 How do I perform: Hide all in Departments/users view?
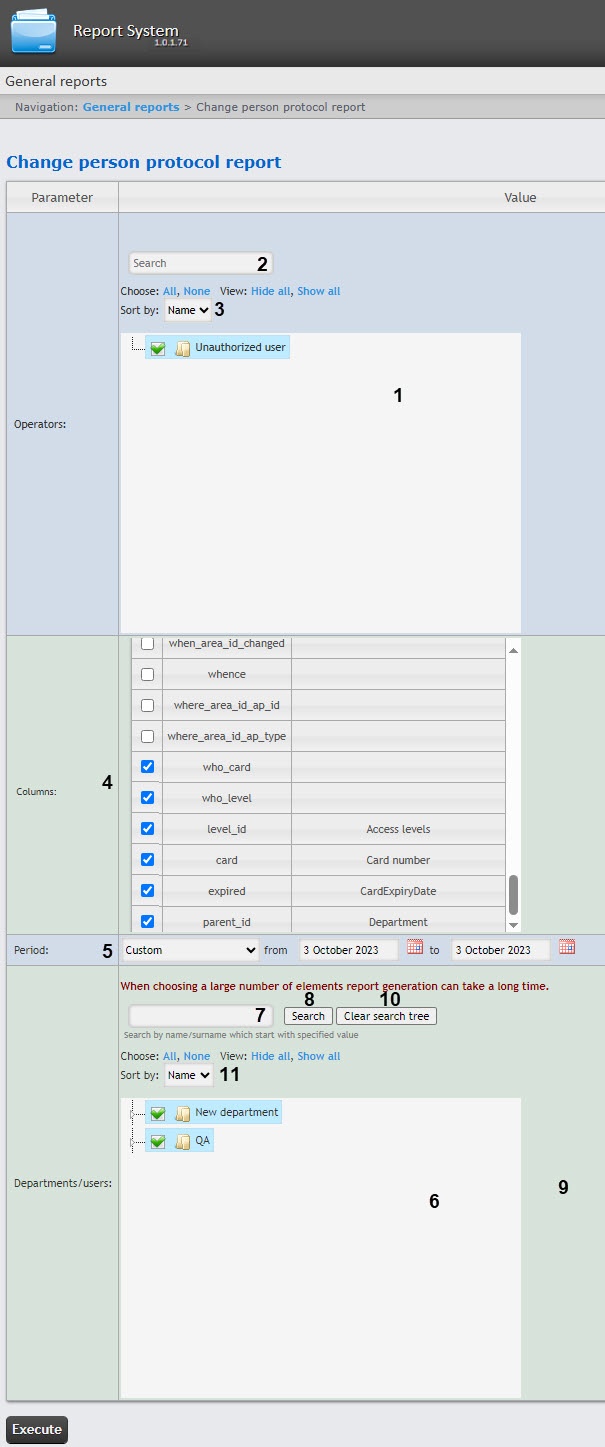(270, 1056)
